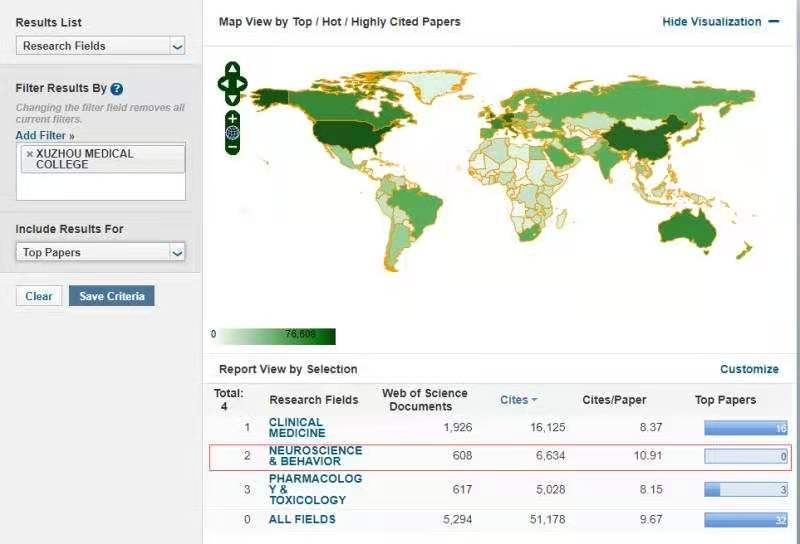
Task: Click the ALL FIELDS Top Papers bar
Action: tap(746, 520)
